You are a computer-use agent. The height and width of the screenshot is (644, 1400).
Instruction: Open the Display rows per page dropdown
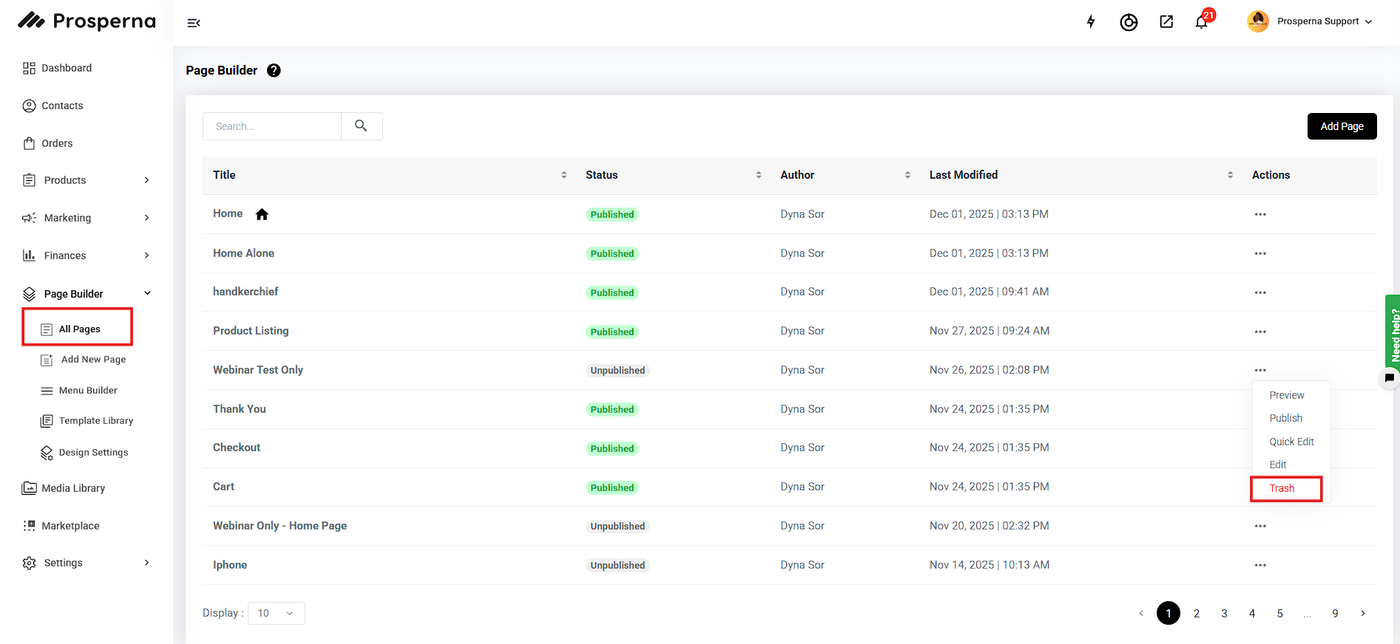276,613
